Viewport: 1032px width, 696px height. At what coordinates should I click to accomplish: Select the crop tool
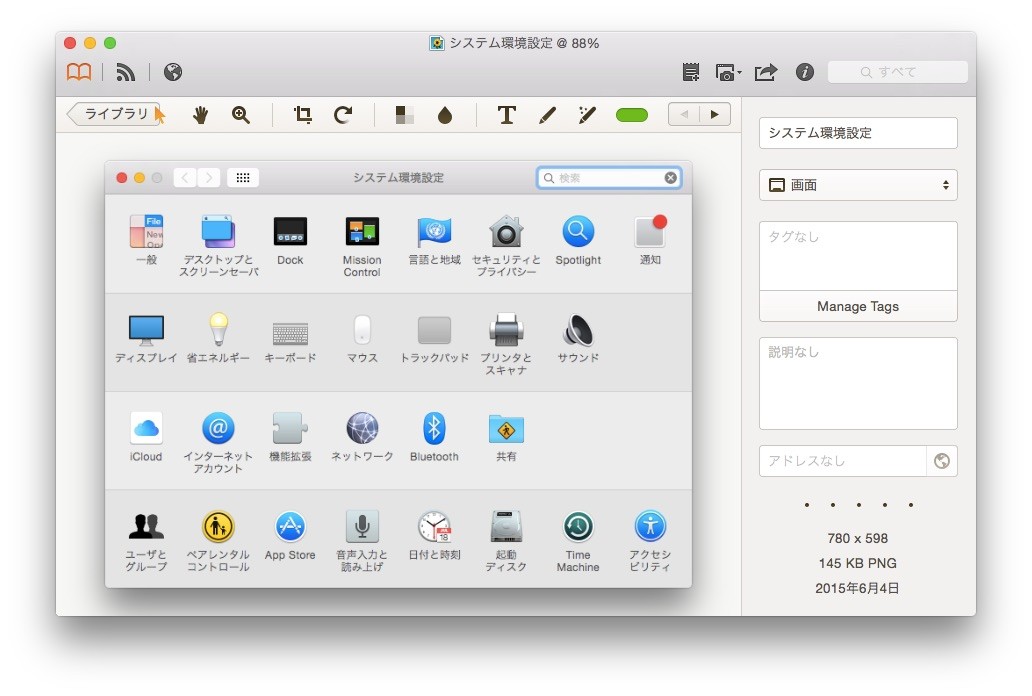tap(303, 115)
